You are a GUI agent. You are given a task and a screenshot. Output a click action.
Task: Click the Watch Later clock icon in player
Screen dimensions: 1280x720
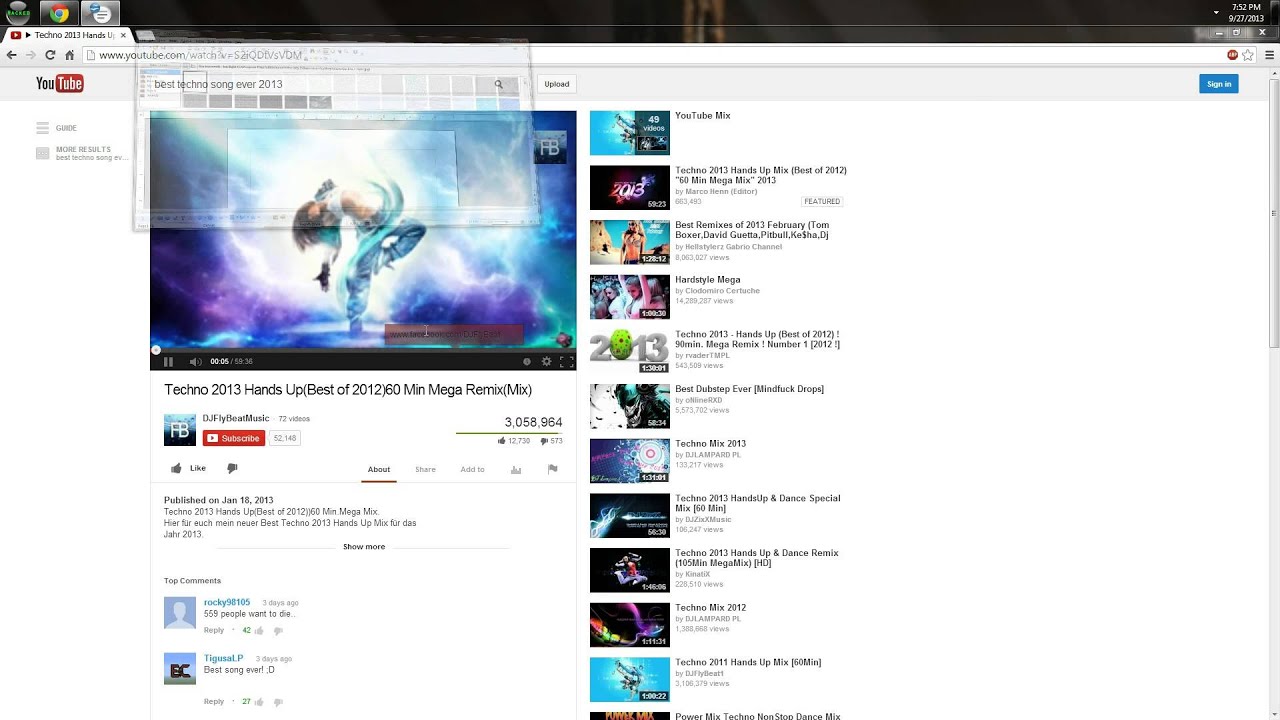tap(527, 362)
